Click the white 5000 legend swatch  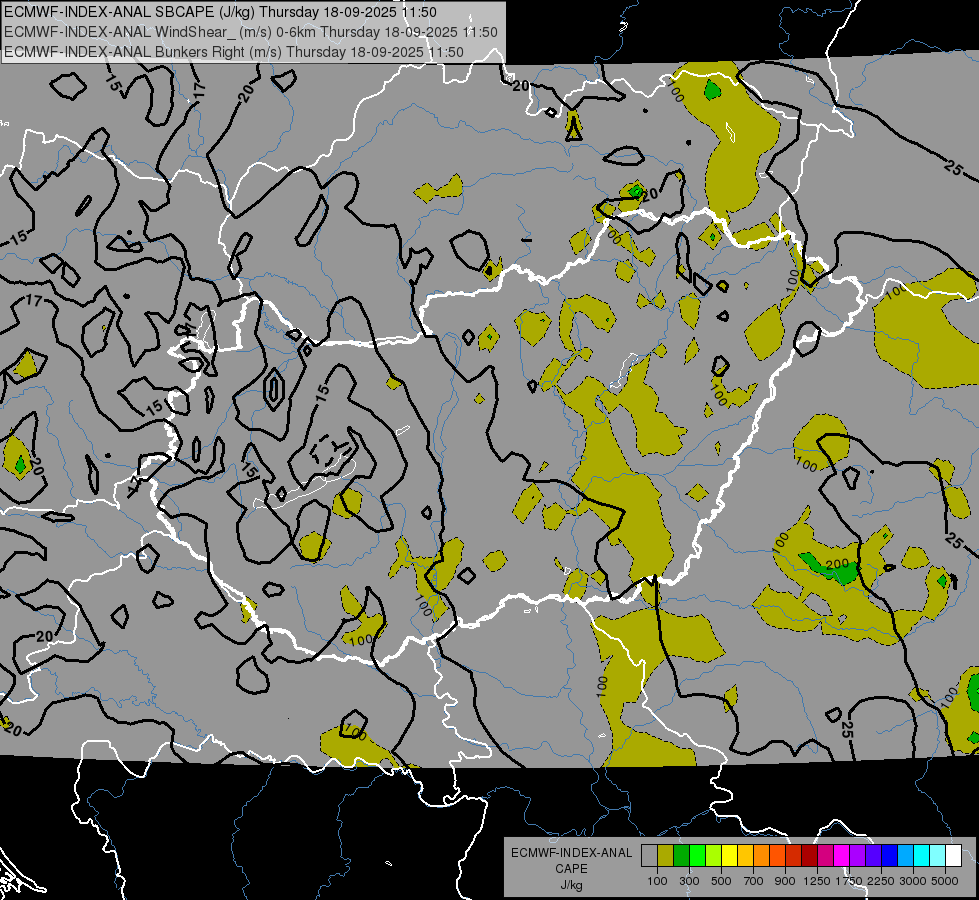coord(954,856)
